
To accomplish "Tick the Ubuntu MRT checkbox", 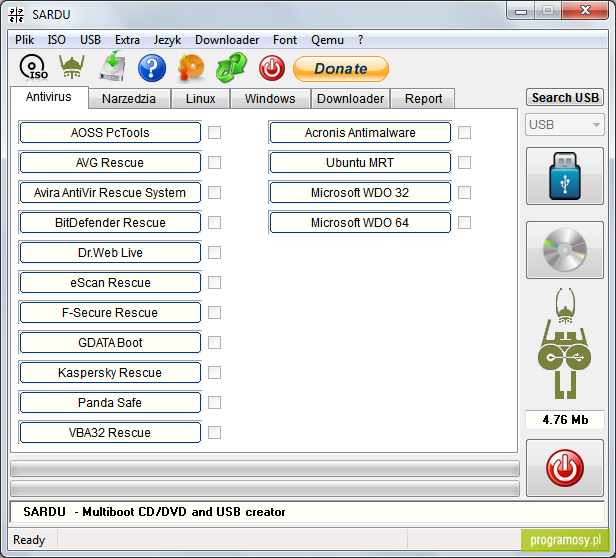I will pos(464,162).
